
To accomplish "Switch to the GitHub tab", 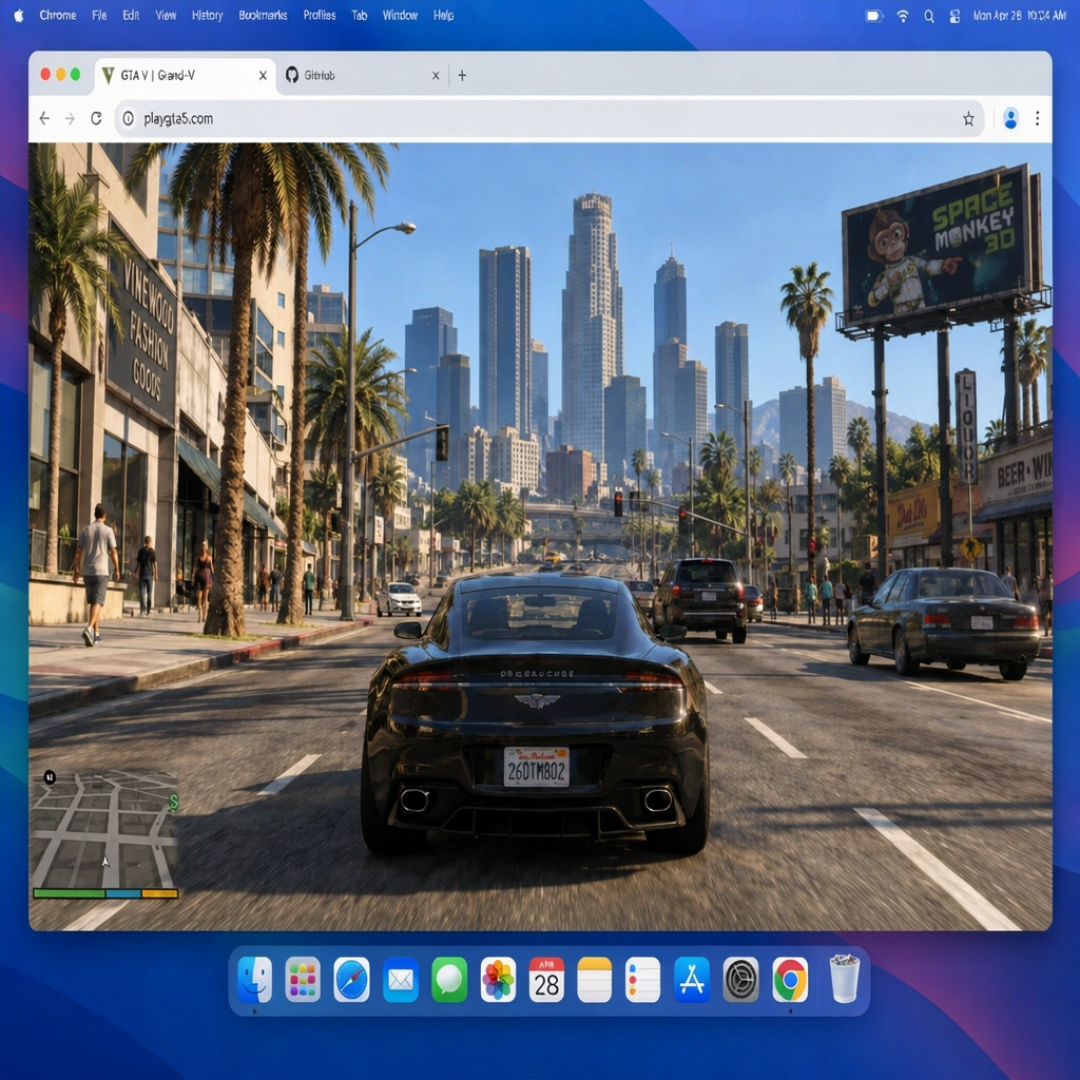I will pyautogui.click(x=362, y=75).
